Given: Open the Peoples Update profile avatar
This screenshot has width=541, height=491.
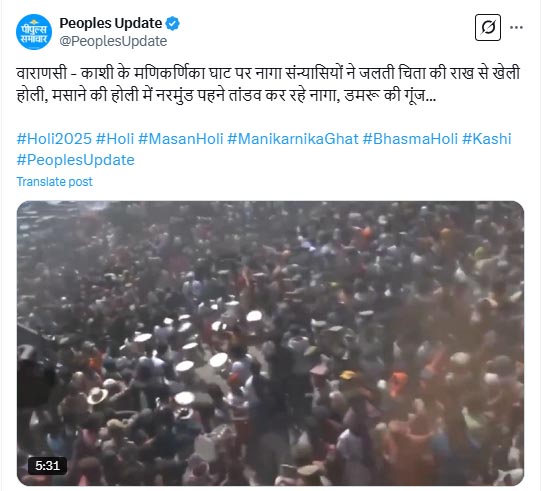Looking at the screenshot, I should tap(34, 32).
